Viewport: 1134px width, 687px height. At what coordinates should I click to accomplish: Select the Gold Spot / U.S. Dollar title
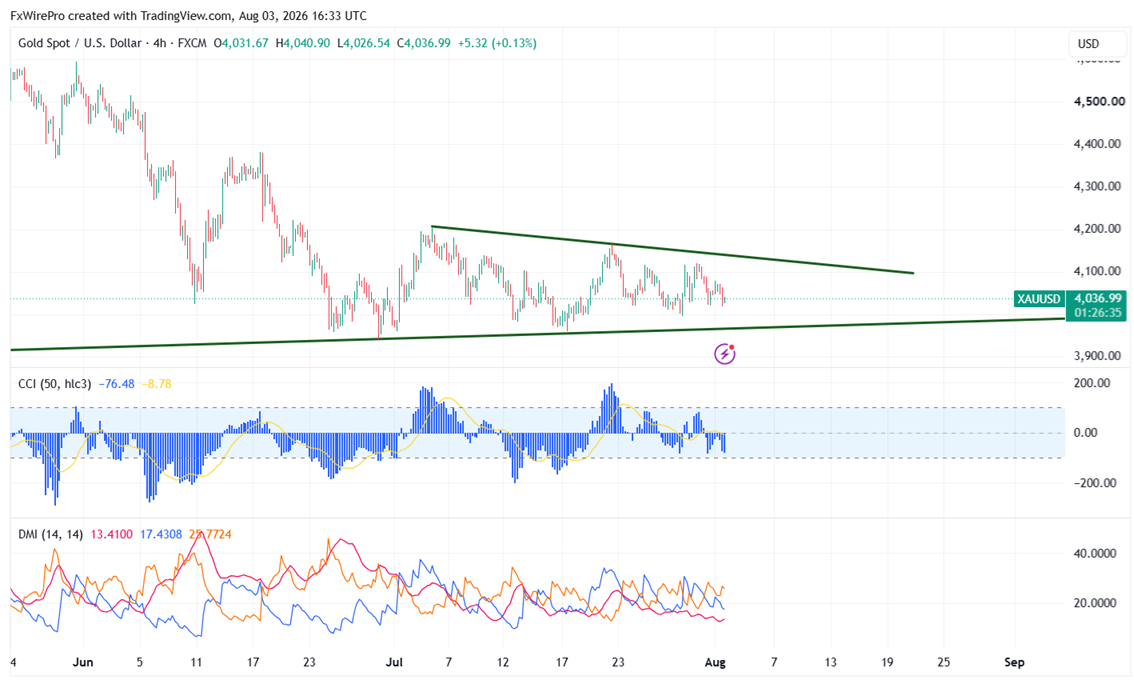click(x=80, y=43)
